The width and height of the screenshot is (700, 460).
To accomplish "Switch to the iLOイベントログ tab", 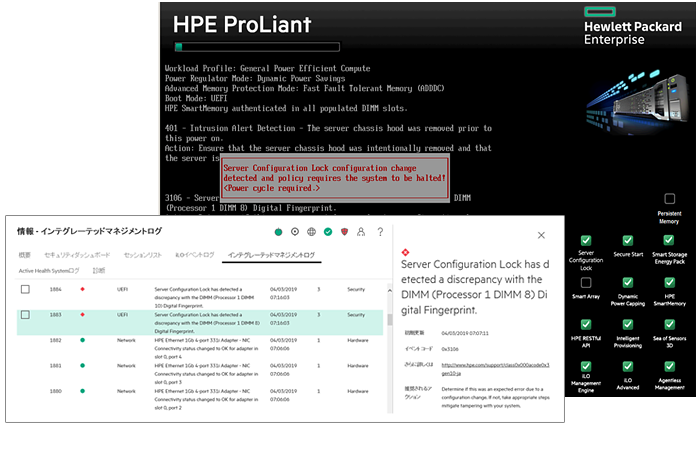I will pyautogui.click(x=195, y=255).
